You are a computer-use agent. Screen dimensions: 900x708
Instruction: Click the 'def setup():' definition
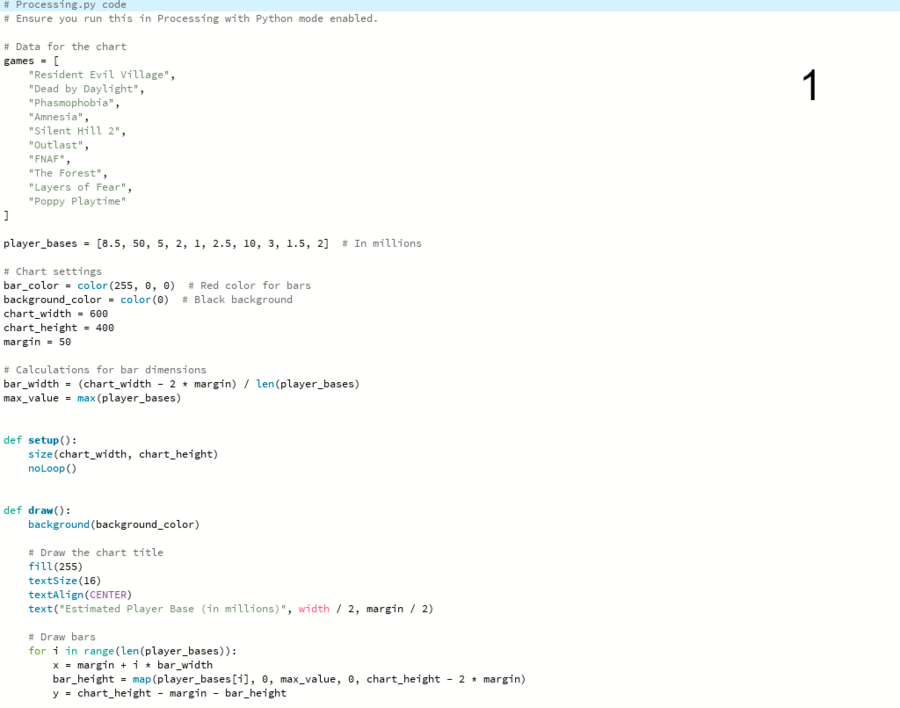click(40, 440)
